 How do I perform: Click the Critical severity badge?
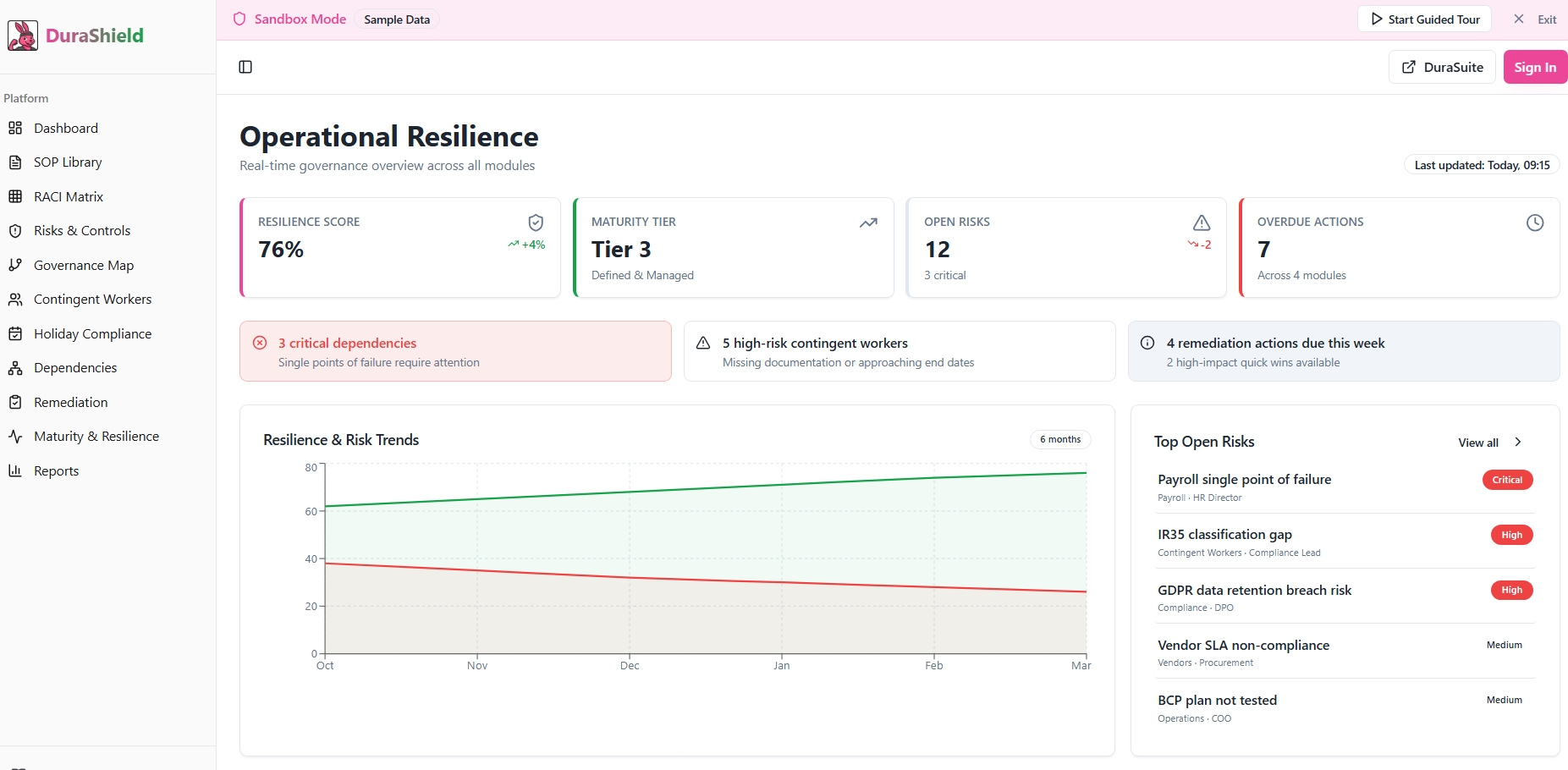[x=1507, y=480]
